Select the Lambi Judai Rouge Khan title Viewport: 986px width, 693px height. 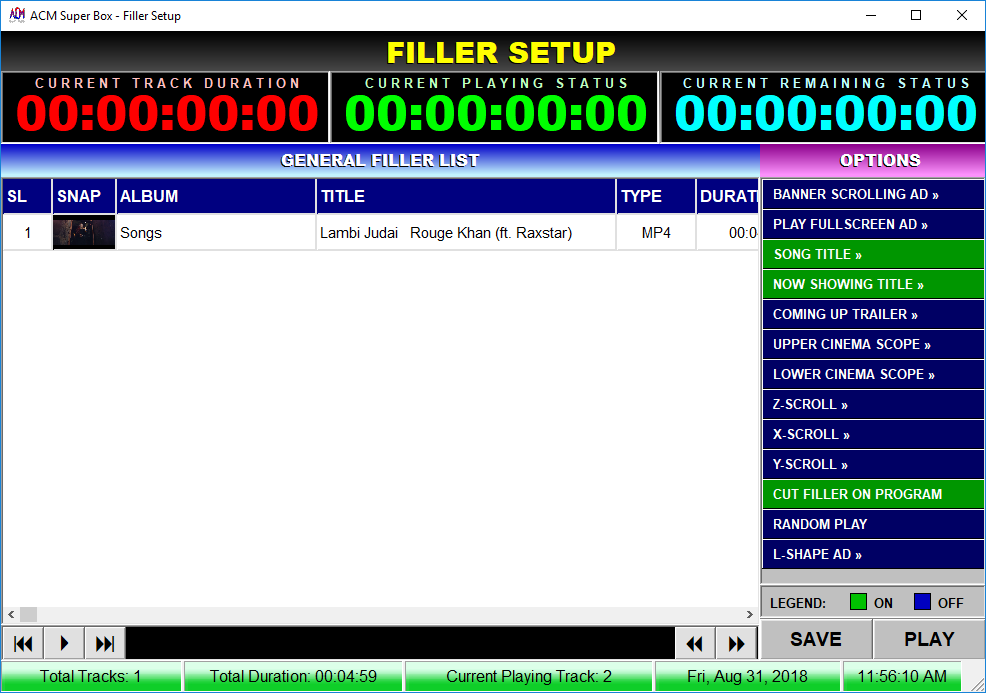tap(465, 233)
